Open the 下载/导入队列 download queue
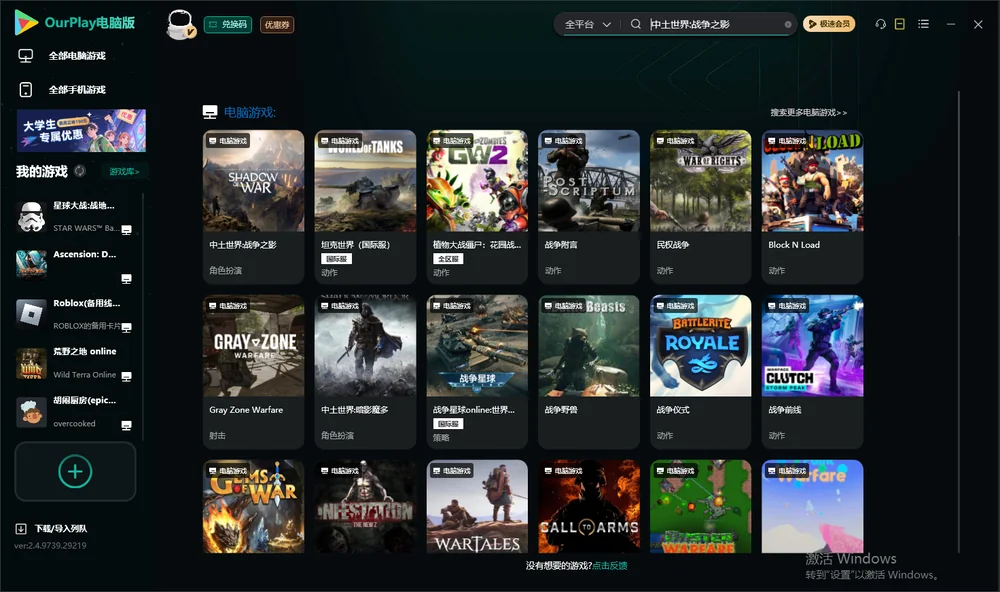This screenshot has height=592, width=1000. 52,528
